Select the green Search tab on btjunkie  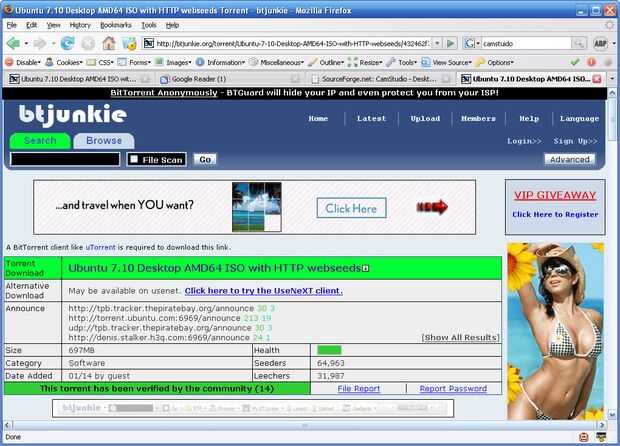click(40, 141)
